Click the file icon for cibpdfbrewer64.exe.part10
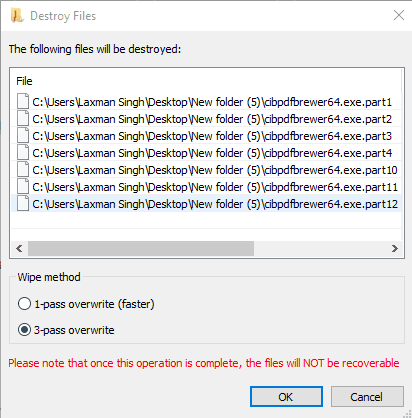This screenshot has height=418, width=412. click(23, 170)
